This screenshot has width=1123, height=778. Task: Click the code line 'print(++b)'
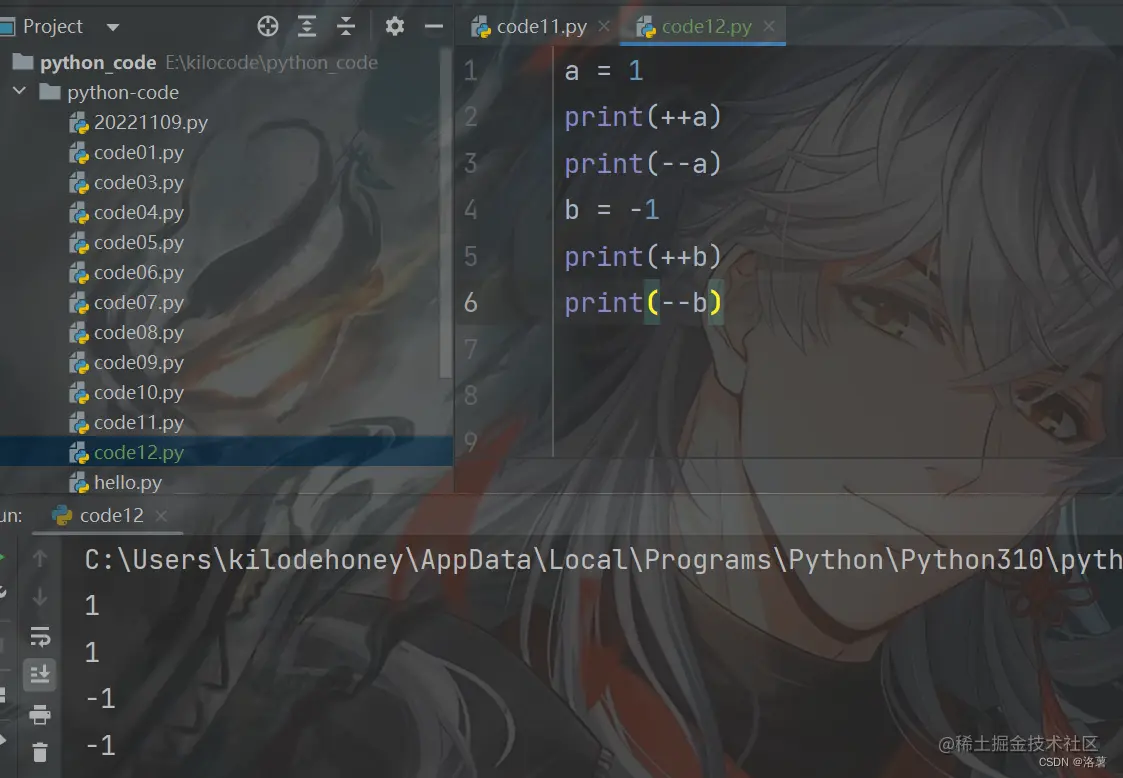coord(642,256)
